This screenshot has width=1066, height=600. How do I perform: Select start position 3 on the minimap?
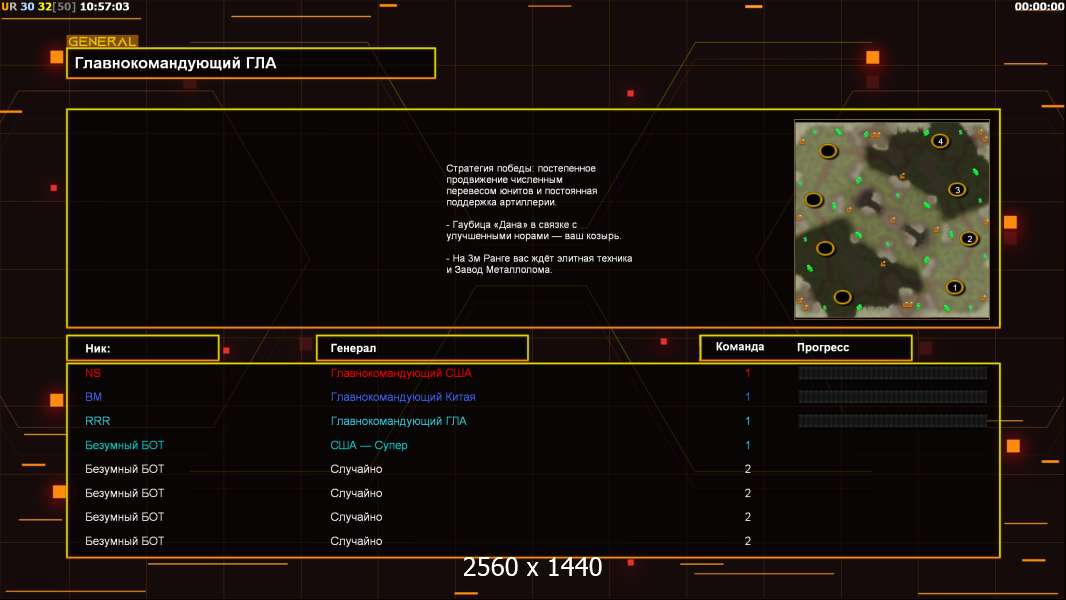(957, 190)
